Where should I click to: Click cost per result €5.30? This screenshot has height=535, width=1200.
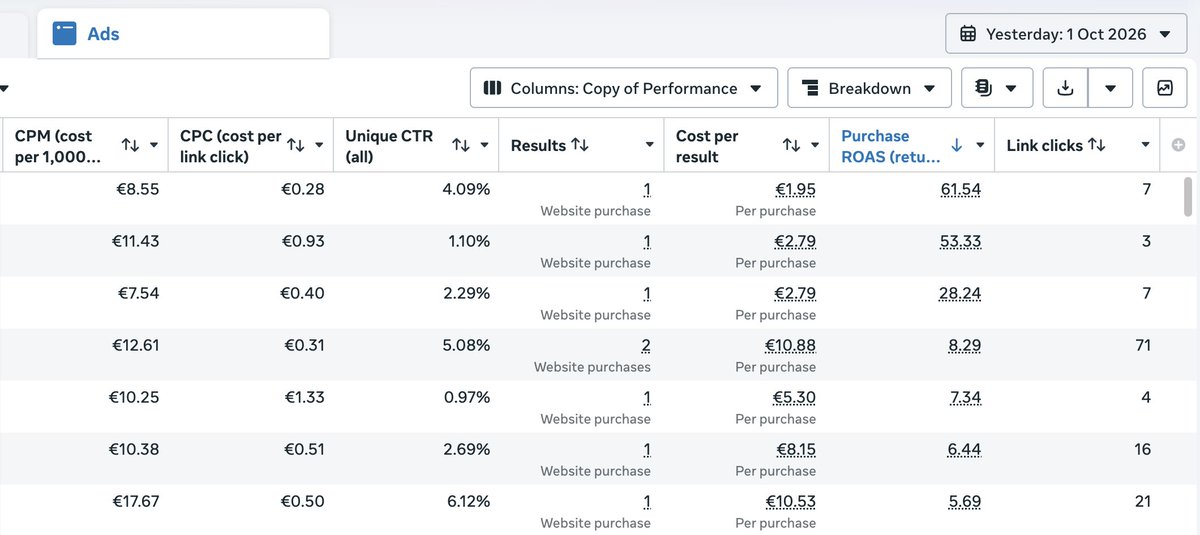click(795, 398)
